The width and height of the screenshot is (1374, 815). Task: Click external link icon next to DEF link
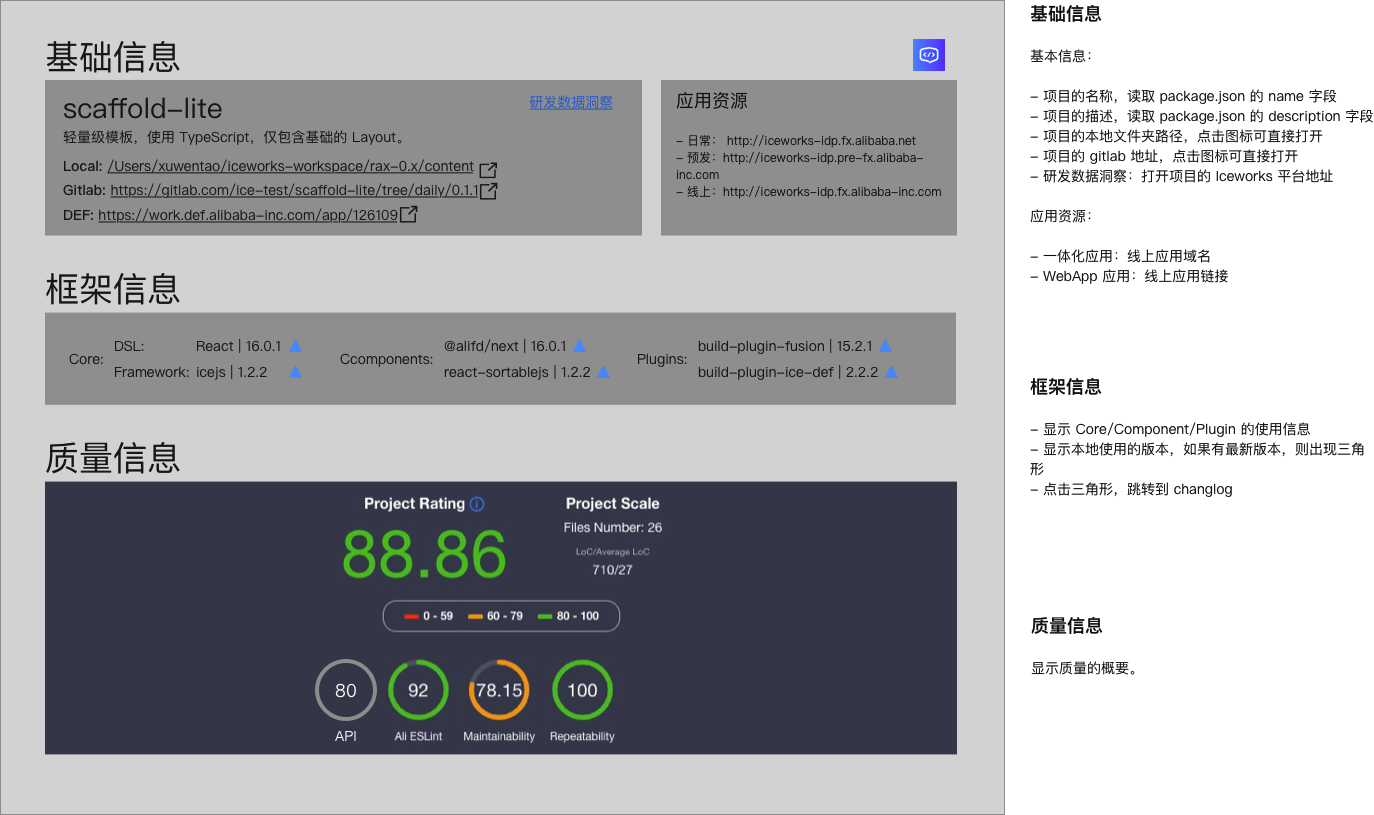pos(408,213)
